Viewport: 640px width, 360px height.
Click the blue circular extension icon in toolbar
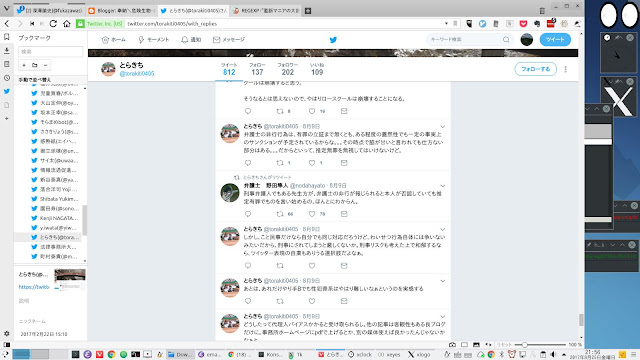point(482,24)
